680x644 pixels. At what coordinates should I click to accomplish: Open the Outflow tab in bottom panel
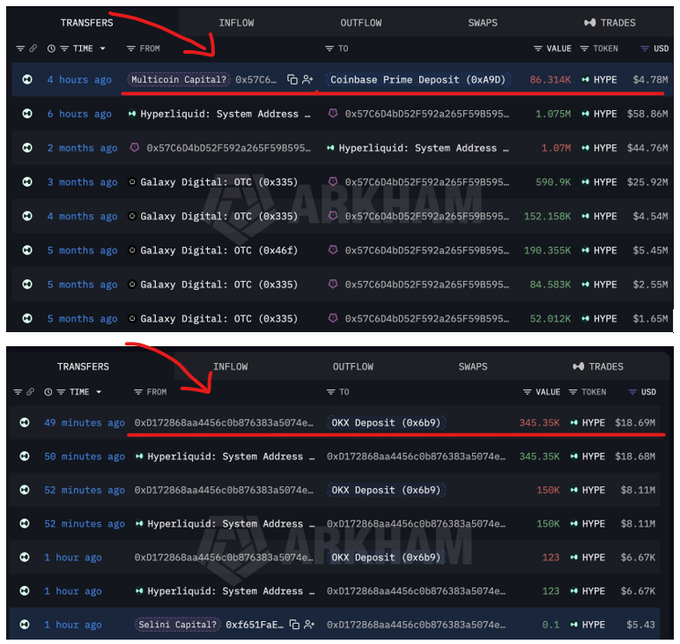click(x=353, y=366)
